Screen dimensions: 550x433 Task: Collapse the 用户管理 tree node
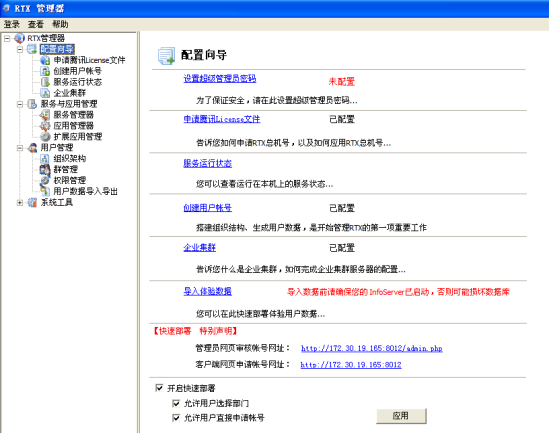20,148
